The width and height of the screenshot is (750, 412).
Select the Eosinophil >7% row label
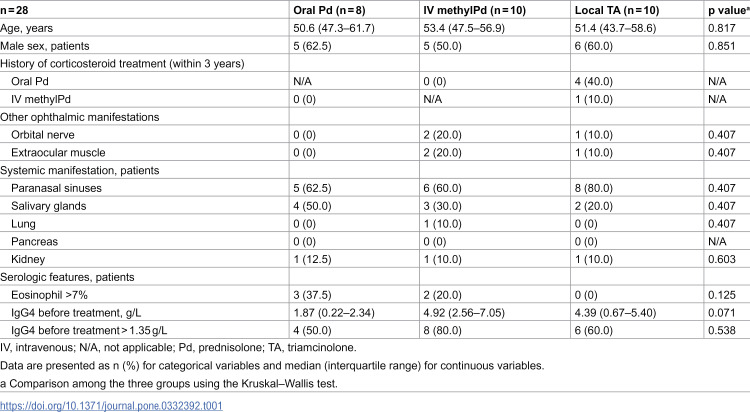(x=49, y=295)
